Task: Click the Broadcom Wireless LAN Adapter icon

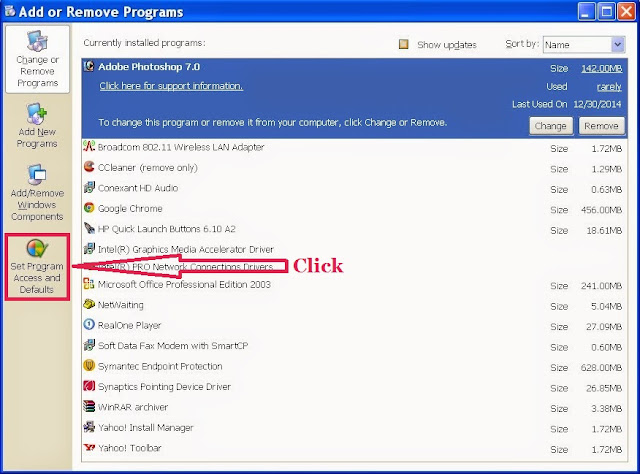Action: [89, 146]
